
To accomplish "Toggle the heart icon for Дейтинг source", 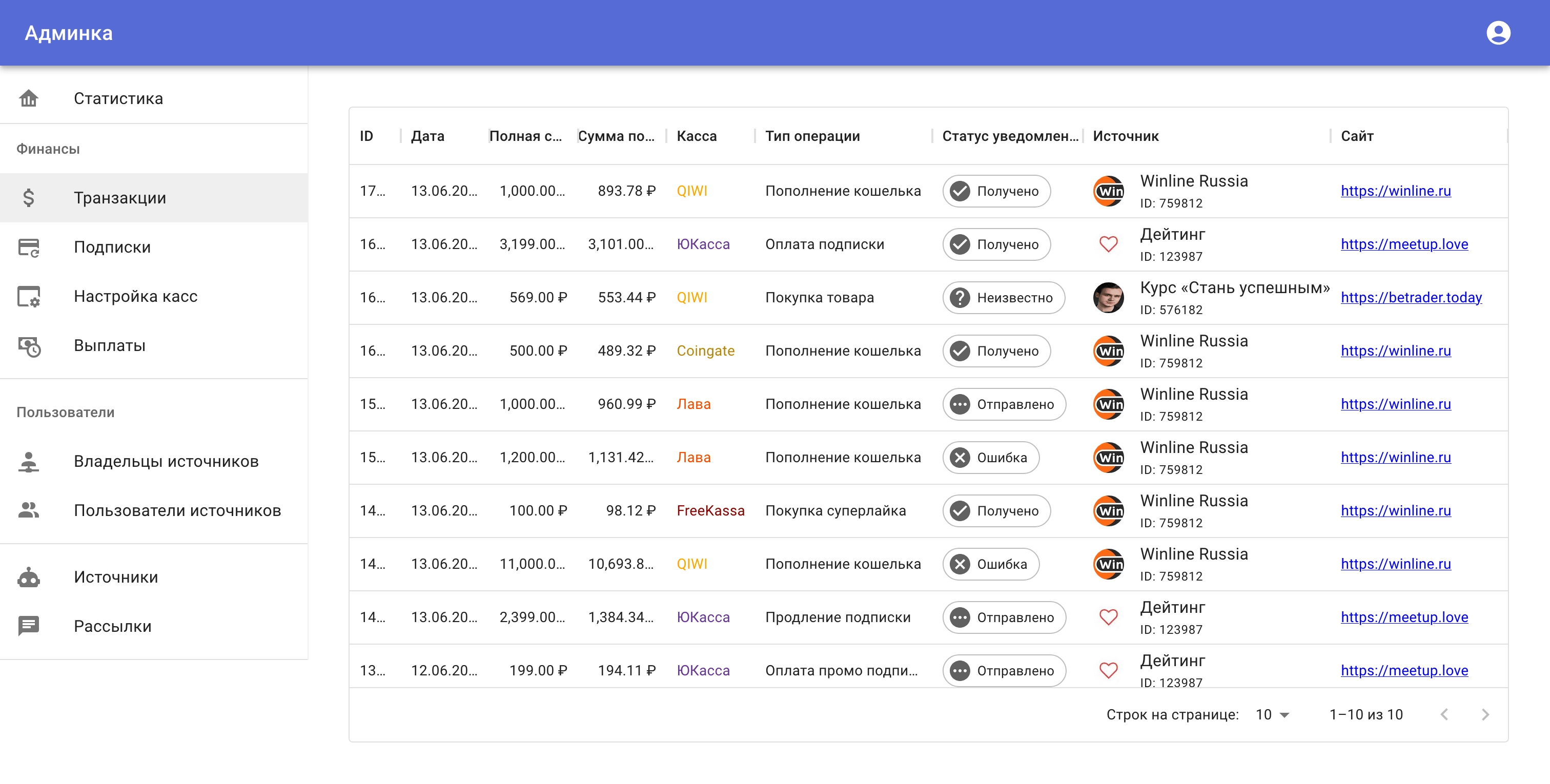I will tap(1108, 244).
